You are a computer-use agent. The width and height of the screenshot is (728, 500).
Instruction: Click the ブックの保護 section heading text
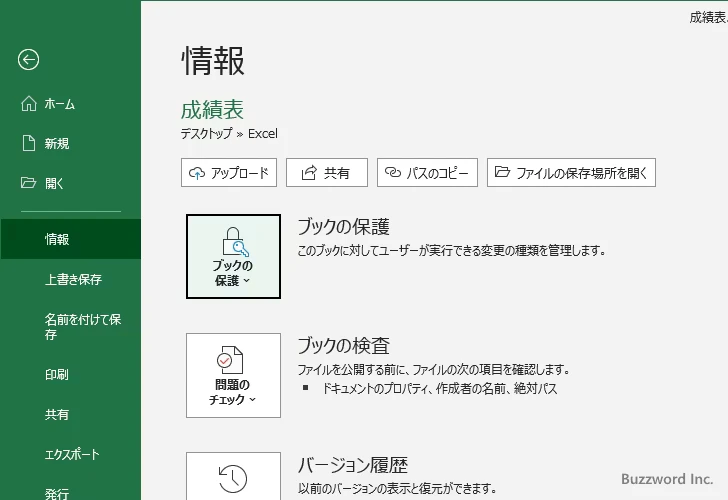[x=343, y=227]
